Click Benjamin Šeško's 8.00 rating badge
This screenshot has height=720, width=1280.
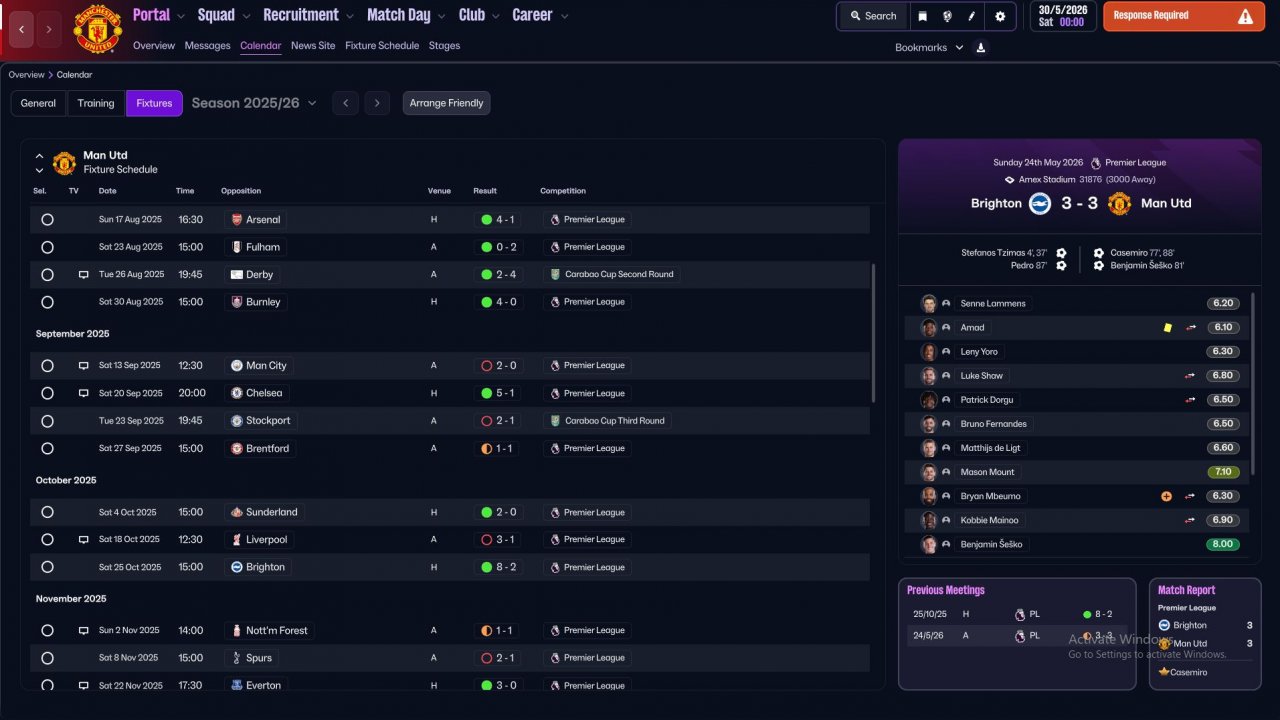click(x=1223, y=544)
